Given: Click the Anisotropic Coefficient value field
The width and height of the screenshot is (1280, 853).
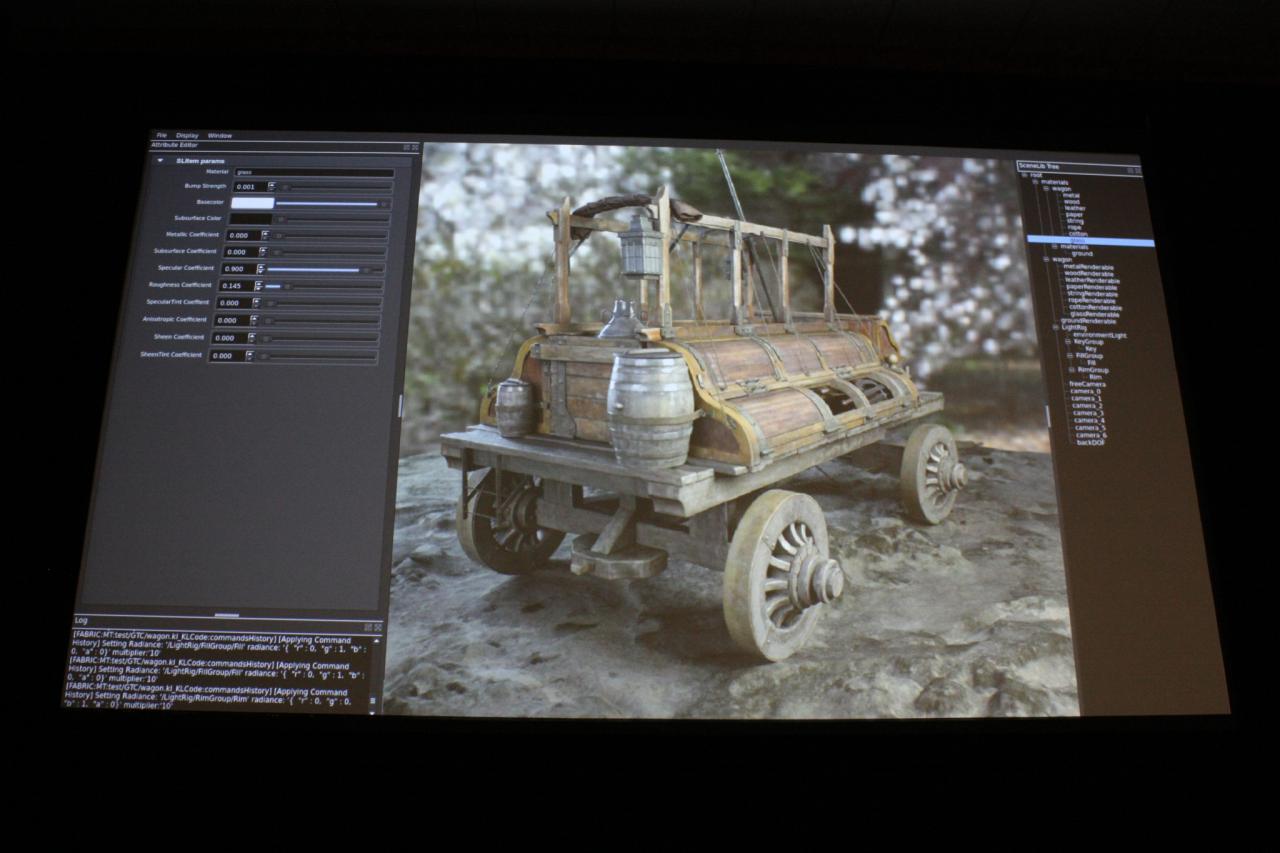Looking at the screenshot, I should [x=232, y=320].
